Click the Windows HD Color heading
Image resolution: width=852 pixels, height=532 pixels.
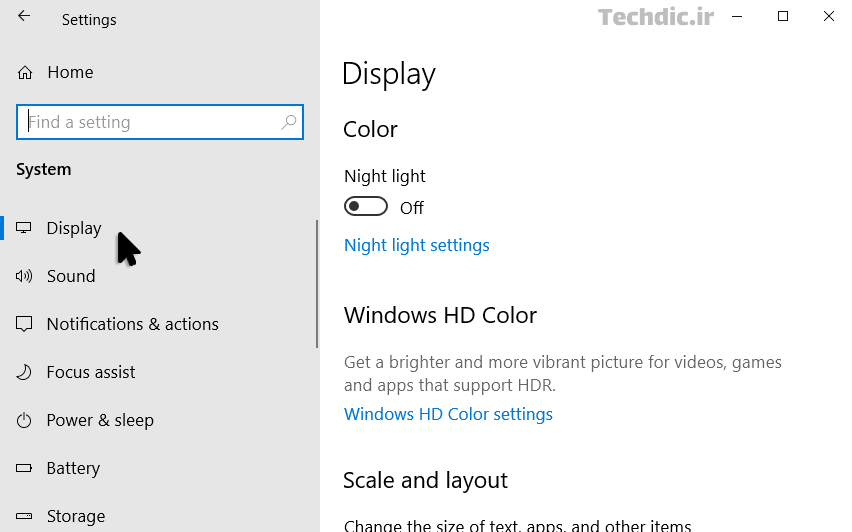(x=441, y=315)
